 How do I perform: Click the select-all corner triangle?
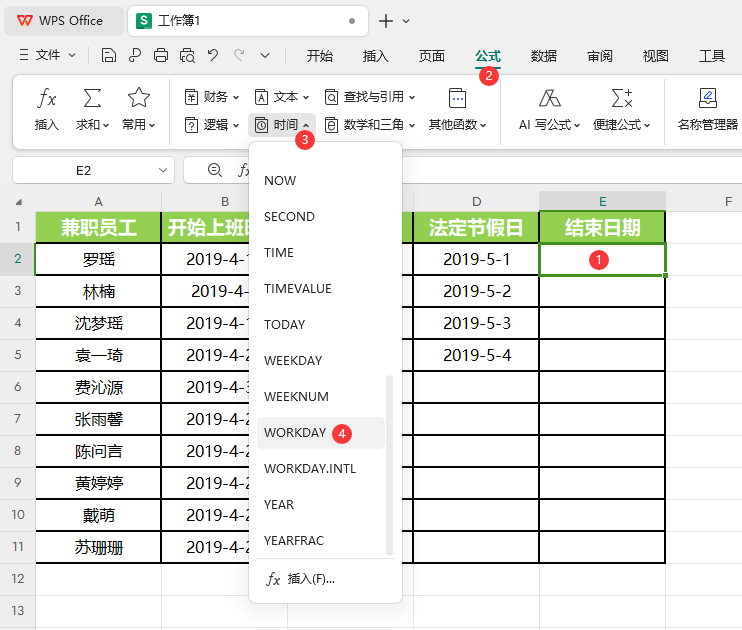pos(18,202)
